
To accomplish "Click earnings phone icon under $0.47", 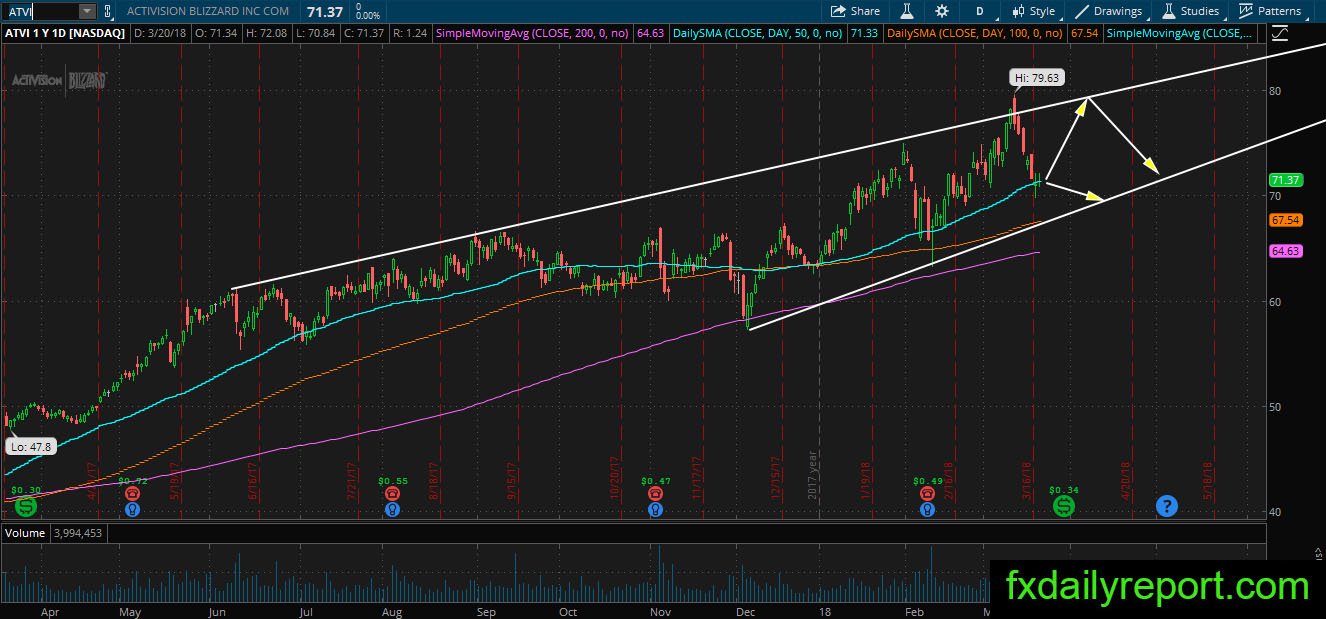I will (655, 494).
